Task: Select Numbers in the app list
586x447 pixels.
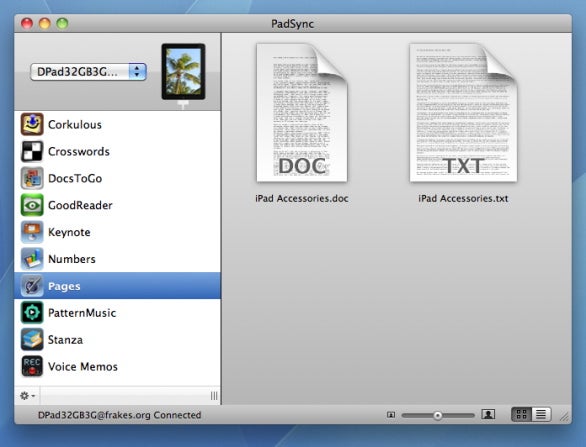Action: pos(117,259)
